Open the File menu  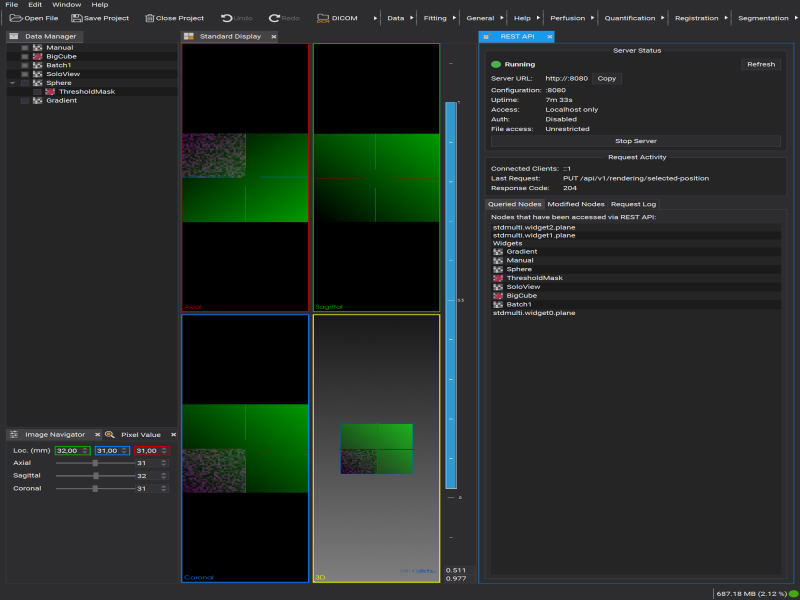click(11, 5)
